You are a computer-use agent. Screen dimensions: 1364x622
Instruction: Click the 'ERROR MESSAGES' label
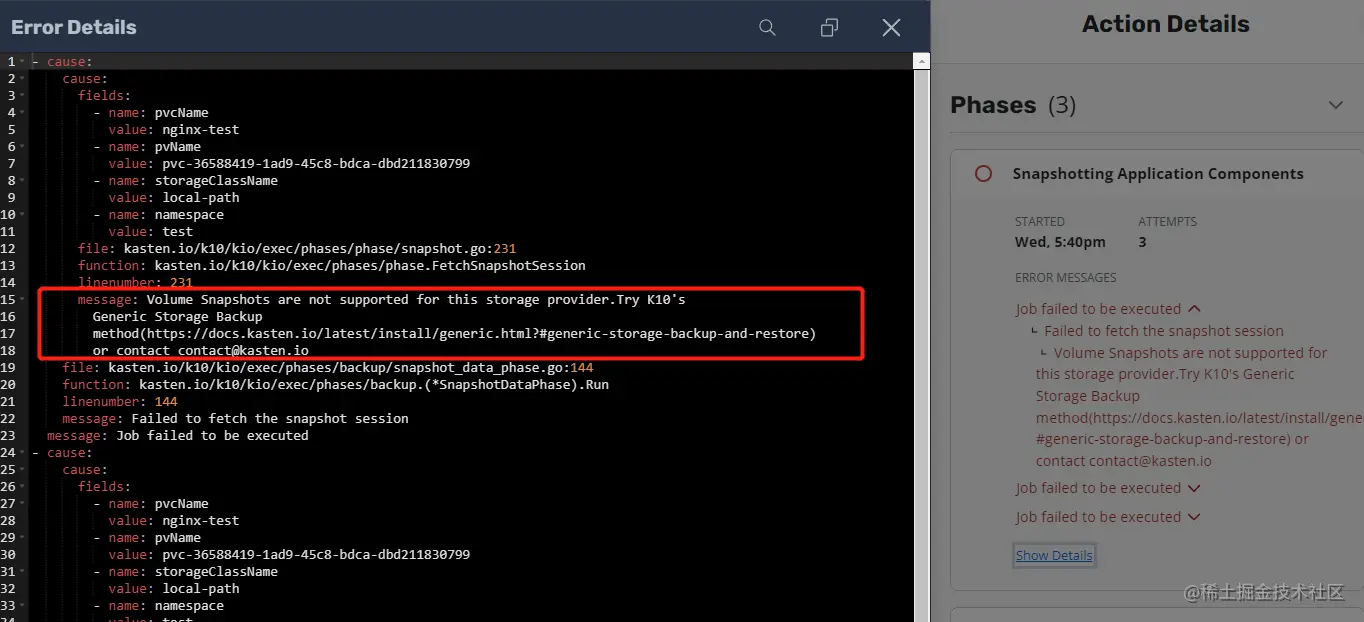click(x=1065, y=278)
